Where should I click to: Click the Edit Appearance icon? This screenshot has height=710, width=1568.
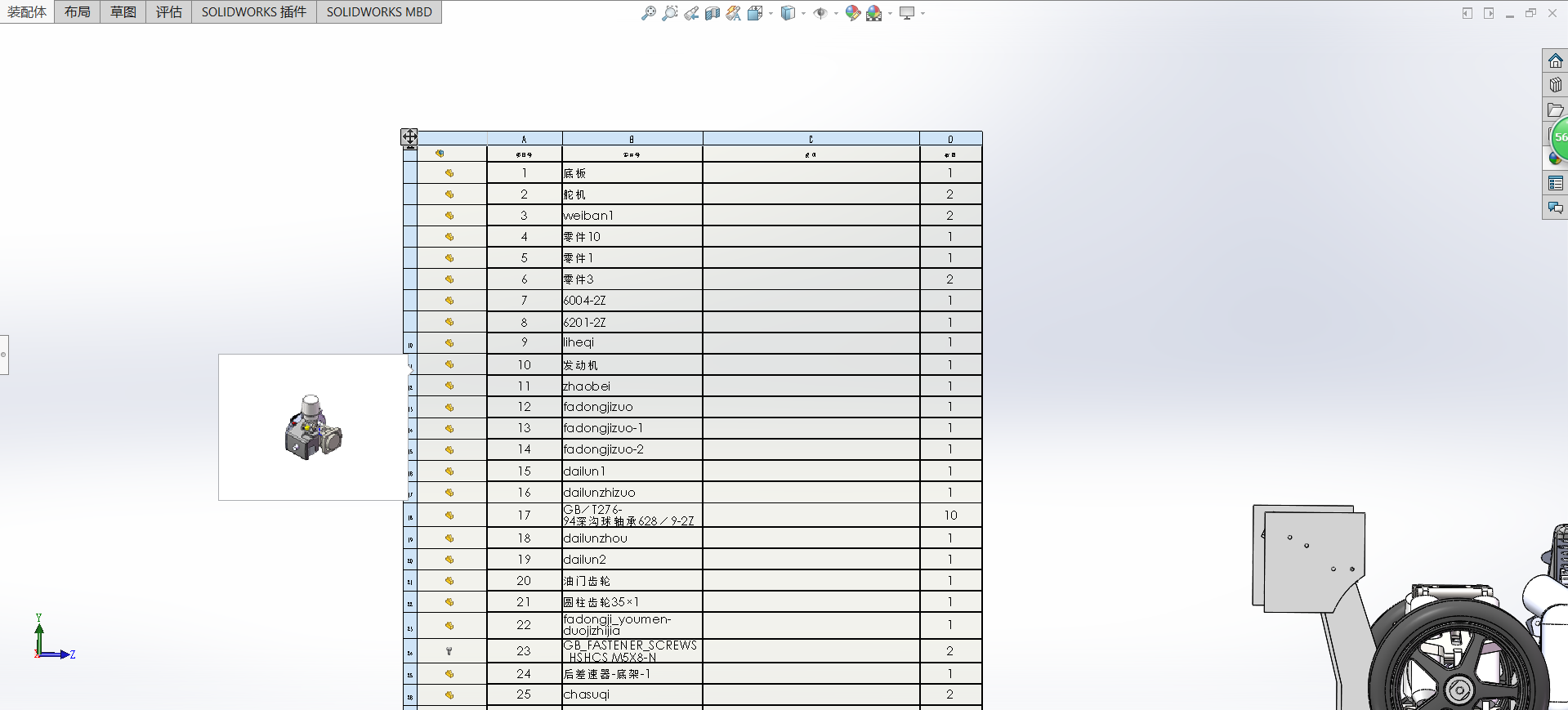point(853,13)
